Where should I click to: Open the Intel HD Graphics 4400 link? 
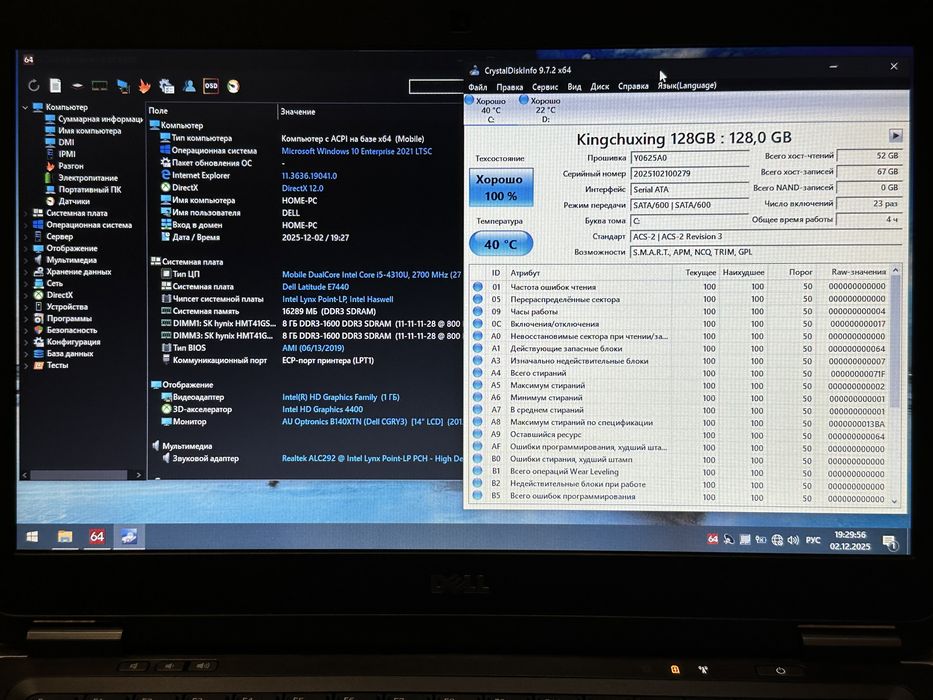(323, 410)
